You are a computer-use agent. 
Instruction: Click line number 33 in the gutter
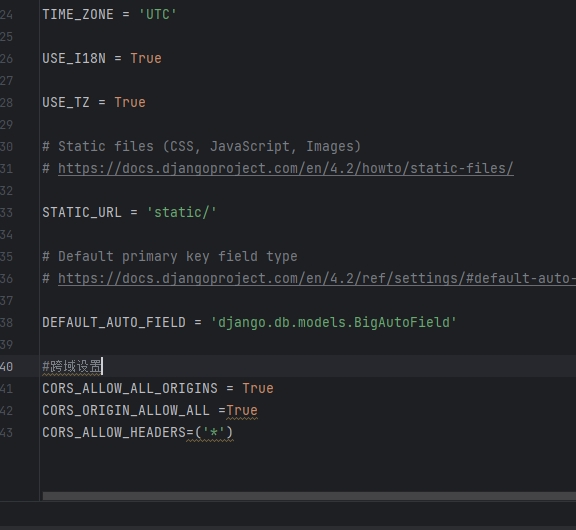point(6,213)
